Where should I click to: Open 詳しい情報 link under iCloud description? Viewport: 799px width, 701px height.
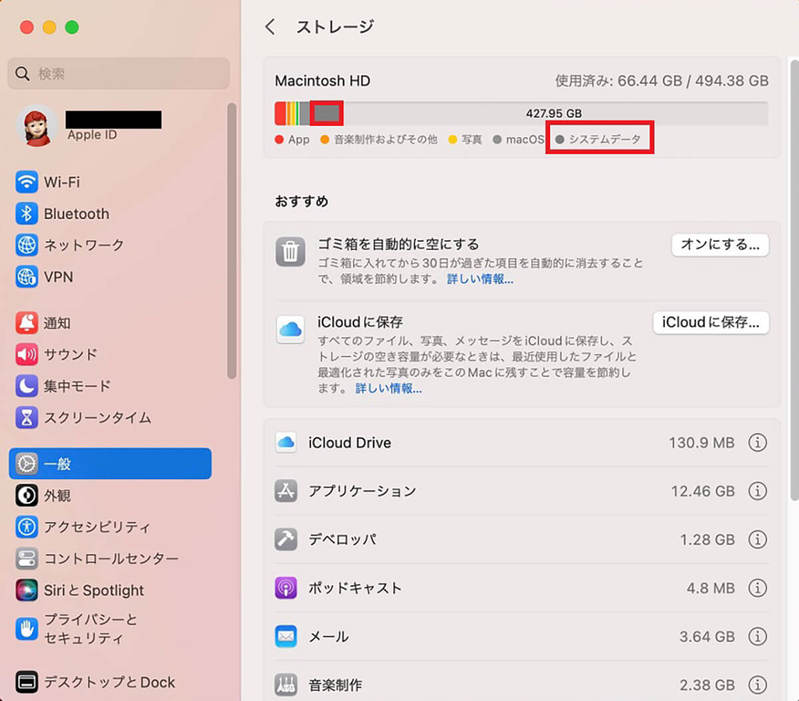[x=388, y=389]
